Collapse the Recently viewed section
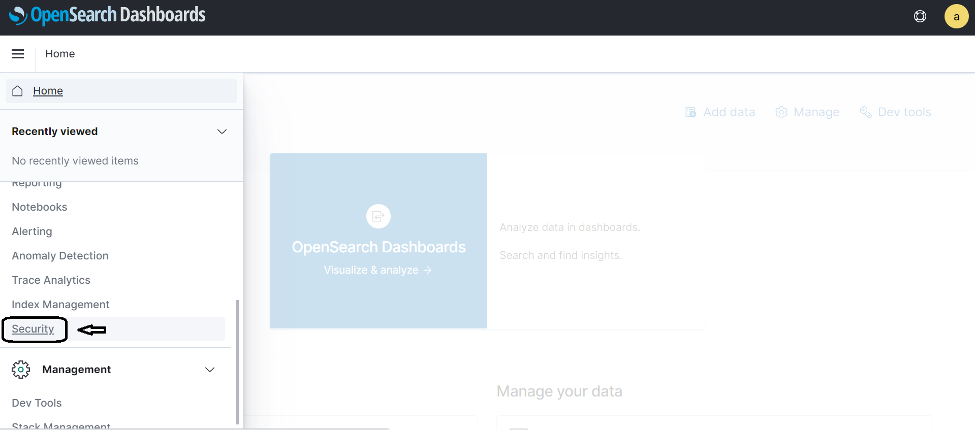The width and height of the screenshot is (977, 431). click(x=222, y=131)
